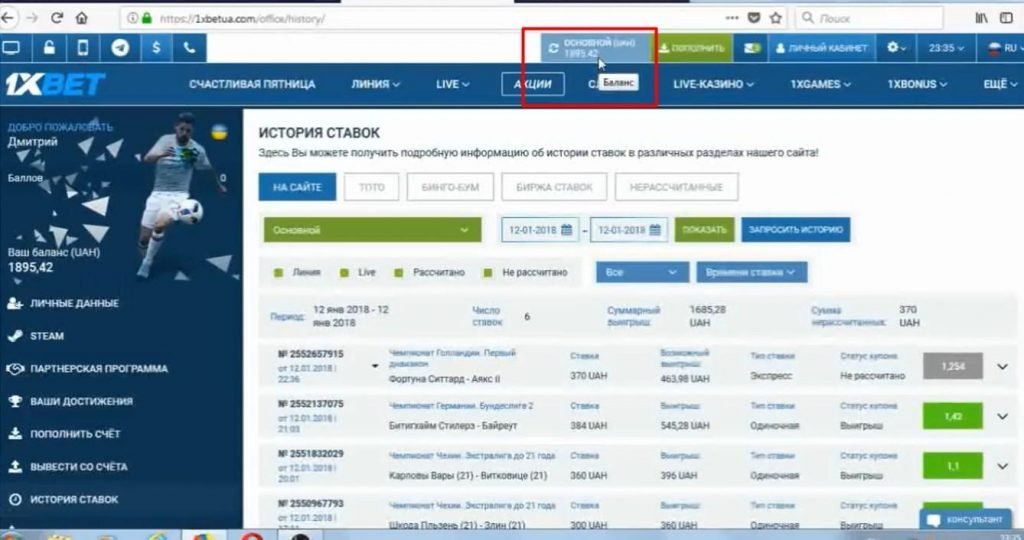Click the Запросить историю button

[x=795, y=230]
